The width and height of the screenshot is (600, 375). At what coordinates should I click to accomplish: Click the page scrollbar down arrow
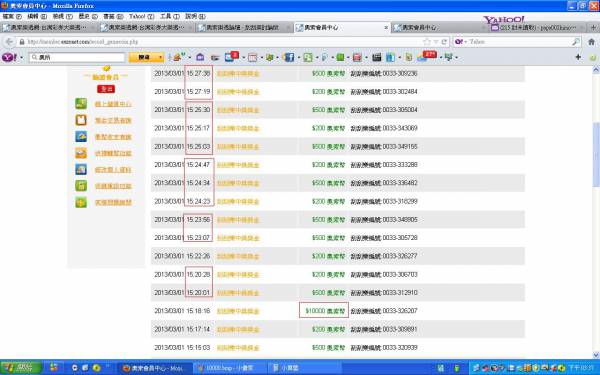click(x=596, y=355)
